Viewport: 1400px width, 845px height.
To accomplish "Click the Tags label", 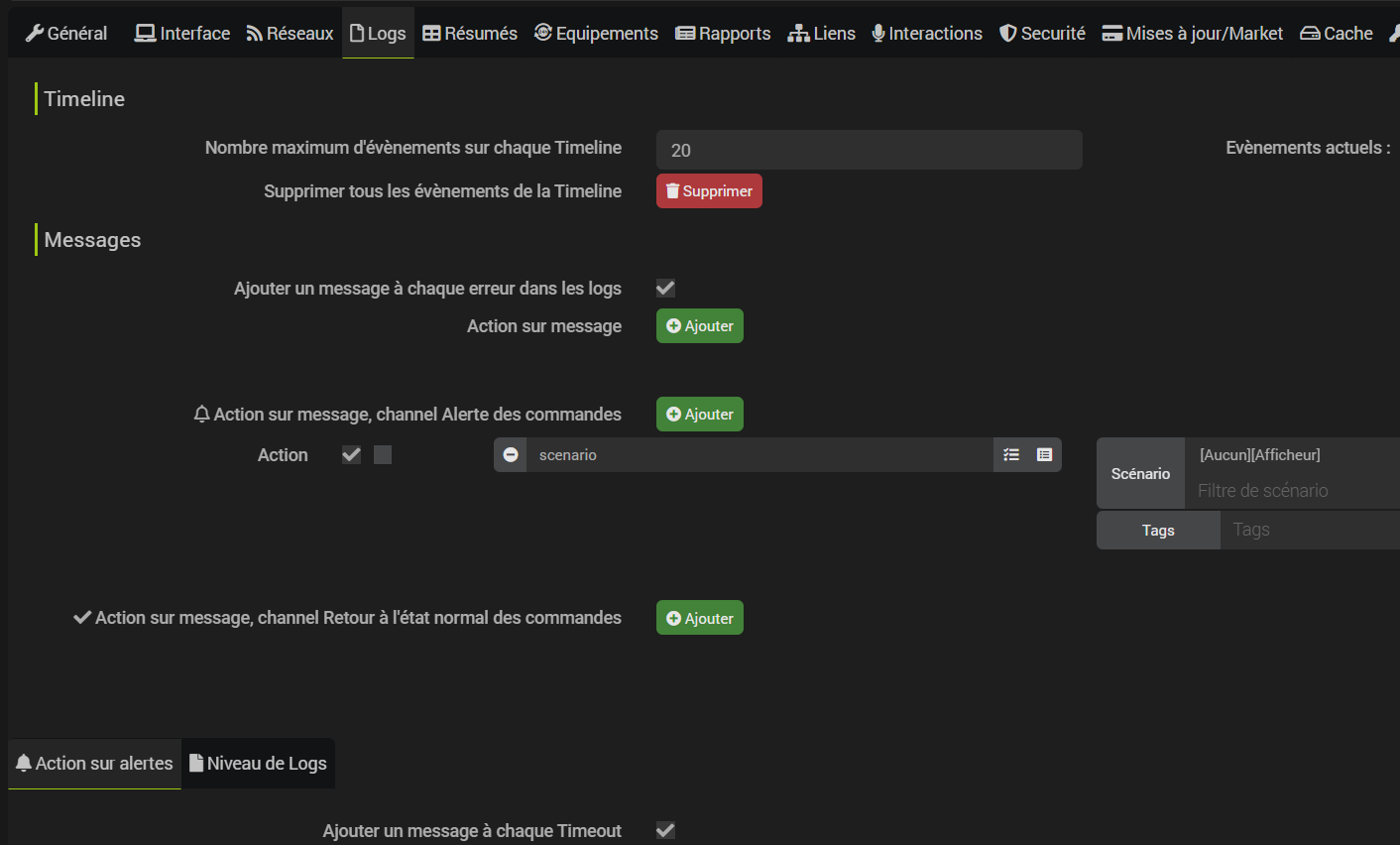I will click(1158, 530).
